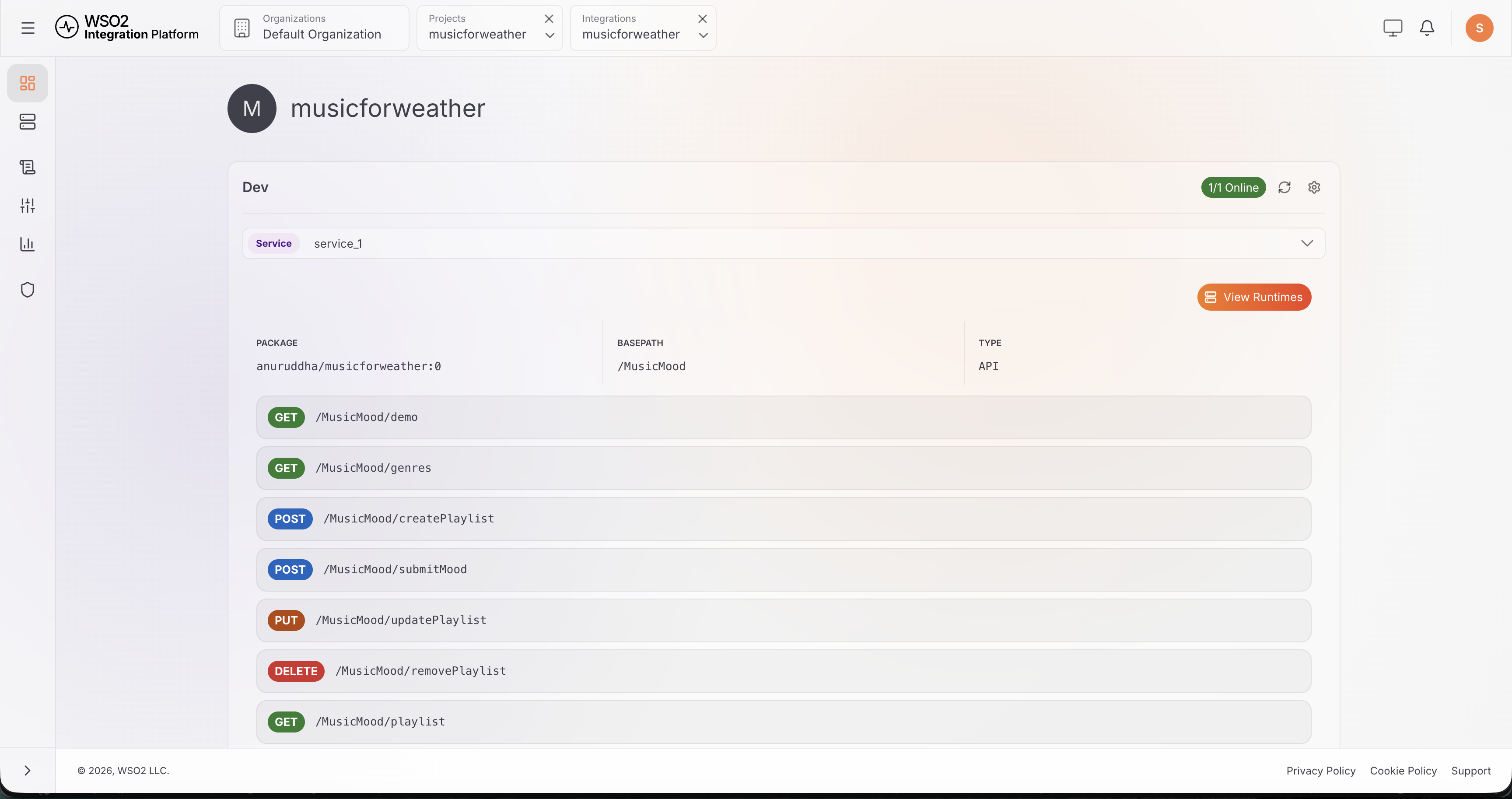Expand DELETE /MusicMood/removePlaylist endpoint
1512x799 pixels.
pyautogui.click(x=784, y=671)
